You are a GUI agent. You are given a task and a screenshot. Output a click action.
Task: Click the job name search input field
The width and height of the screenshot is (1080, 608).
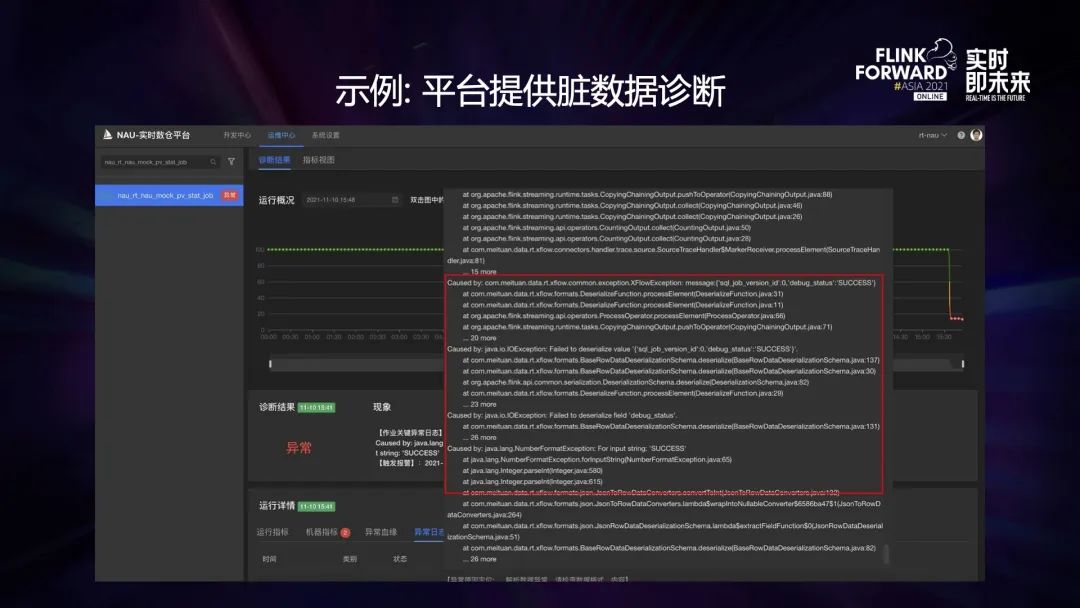[160, 162]
